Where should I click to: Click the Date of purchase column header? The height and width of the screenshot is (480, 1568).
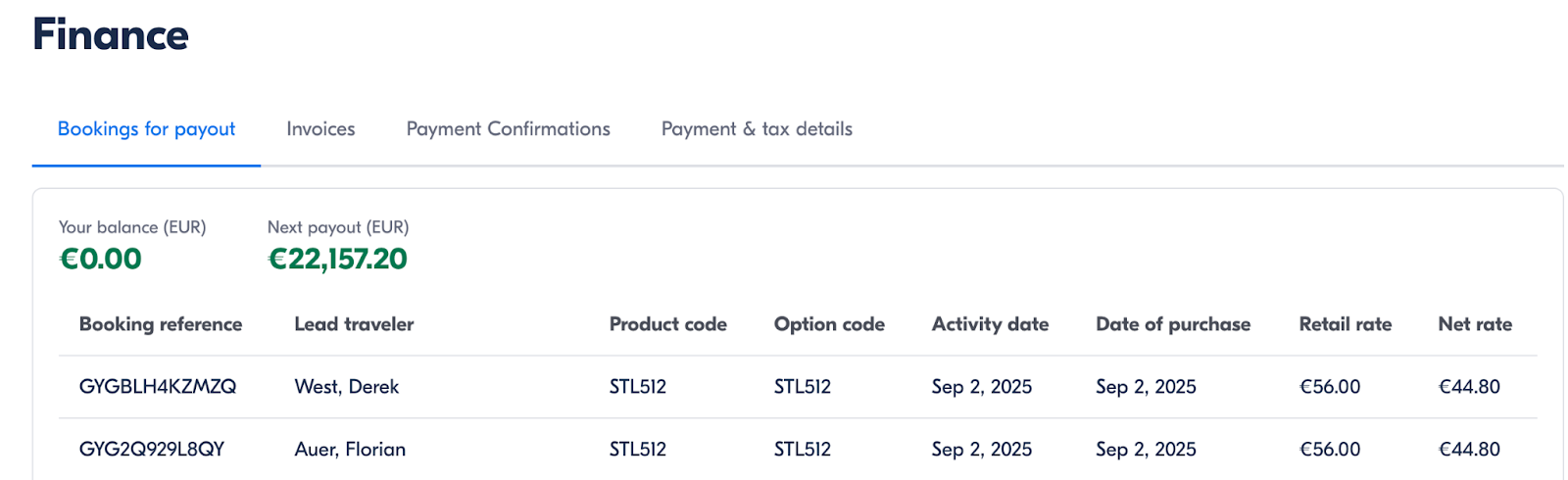click(x=1173, y=324)
